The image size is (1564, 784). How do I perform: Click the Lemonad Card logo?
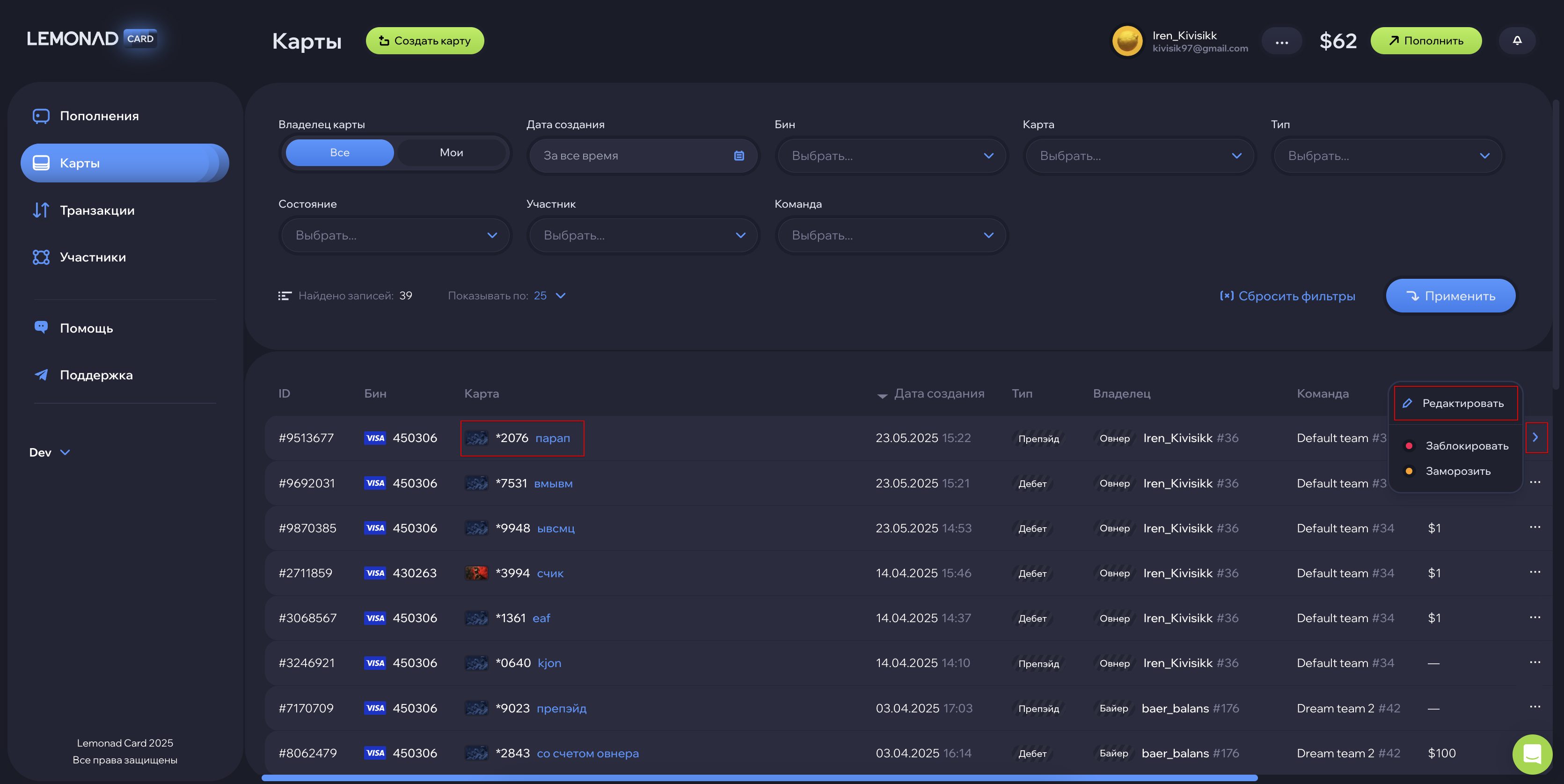pos(92,39)
